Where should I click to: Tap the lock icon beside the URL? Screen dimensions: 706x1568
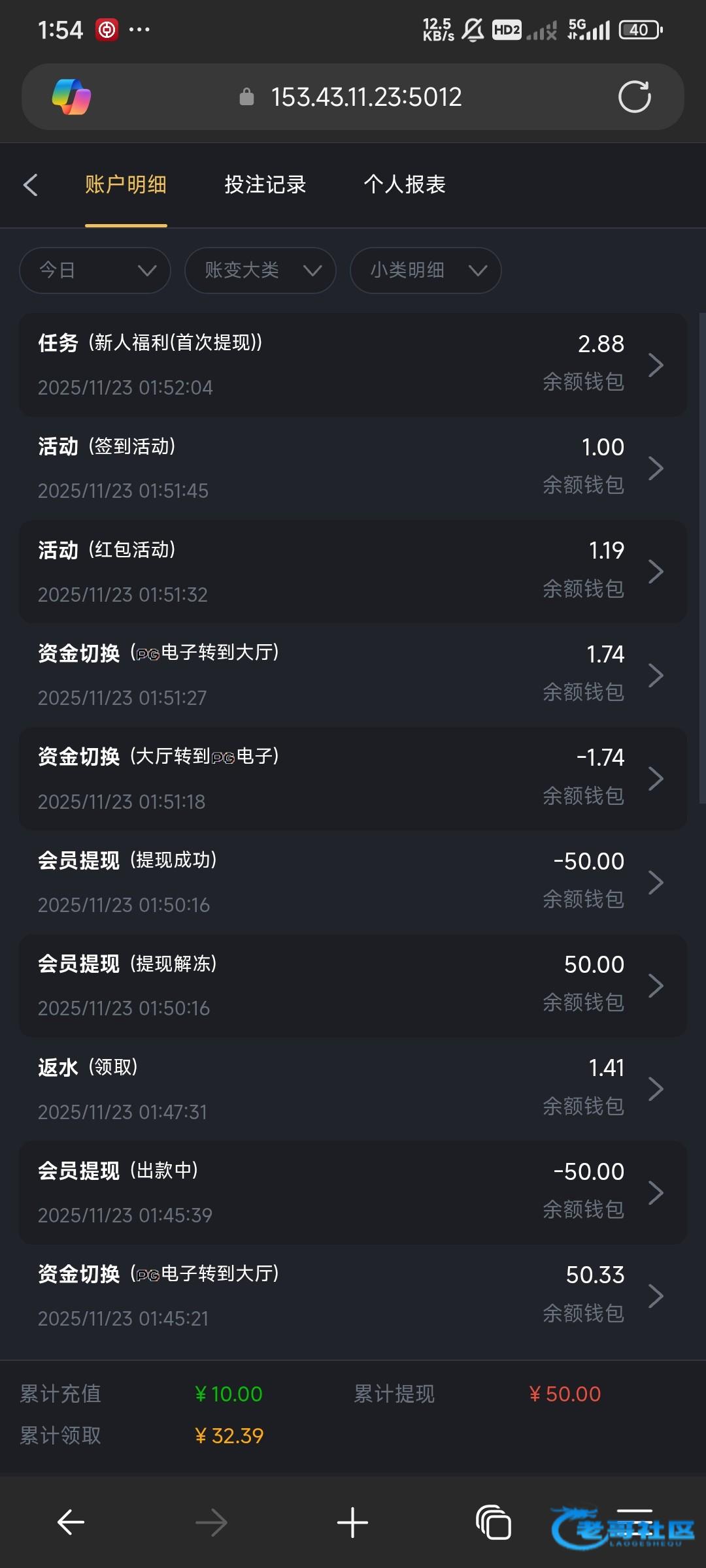246,97
